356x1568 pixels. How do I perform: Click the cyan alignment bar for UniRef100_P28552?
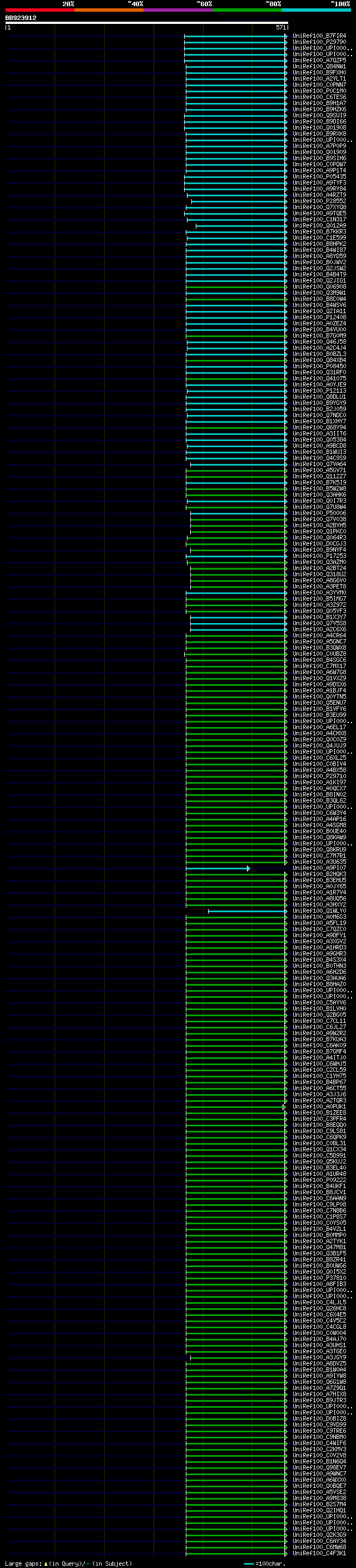pos(239,201)
